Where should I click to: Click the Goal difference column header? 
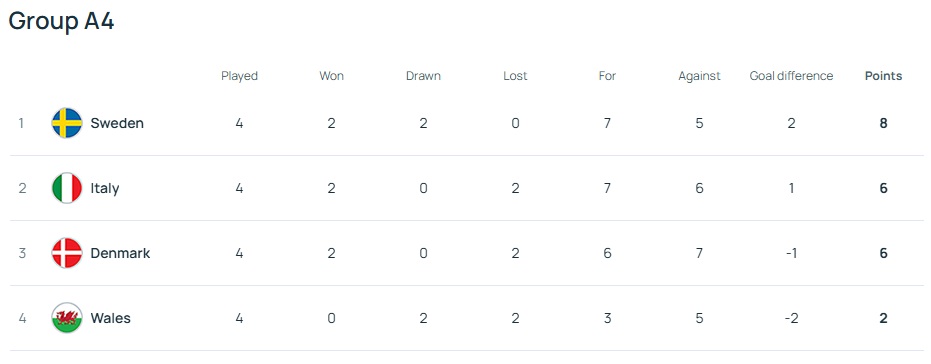[791, 76]
